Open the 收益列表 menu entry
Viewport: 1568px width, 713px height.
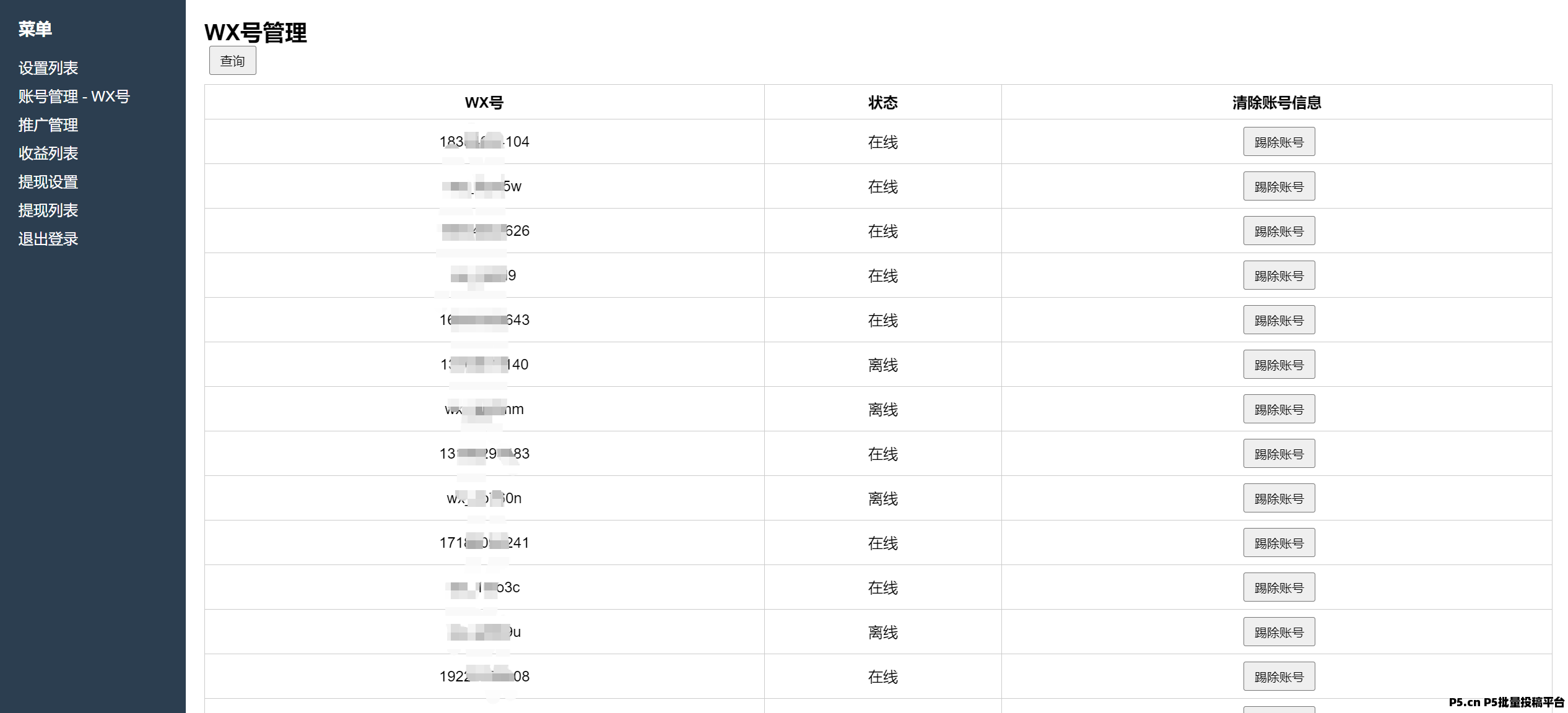pyautogui.click(x=48, y=153)
